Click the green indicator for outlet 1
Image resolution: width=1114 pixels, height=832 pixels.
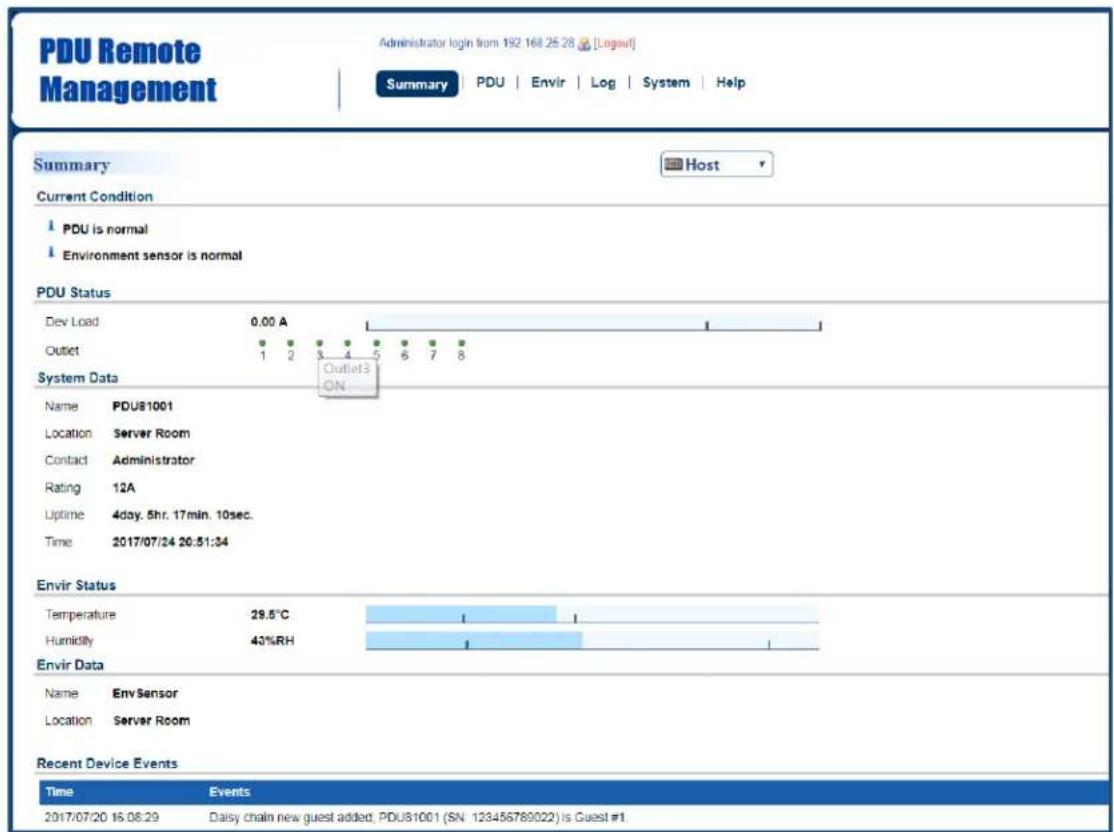(263, 342)
